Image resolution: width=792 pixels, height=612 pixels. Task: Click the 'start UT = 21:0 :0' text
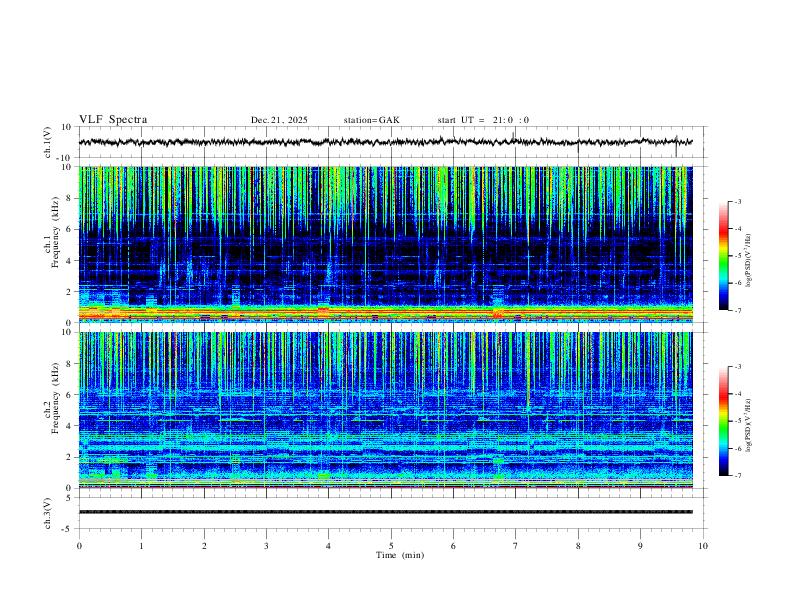point(483,120)
